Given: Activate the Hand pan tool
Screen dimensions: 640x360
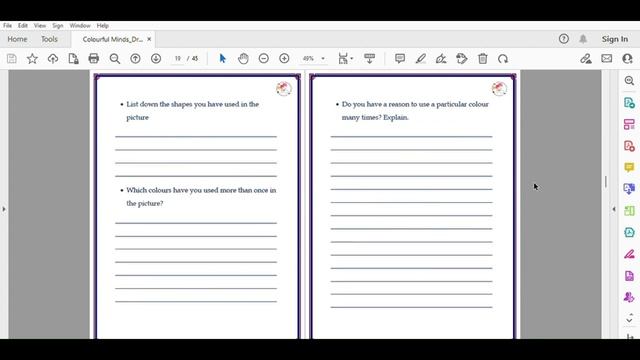Looking at the screenshot, I should click(x=243, y=59).
